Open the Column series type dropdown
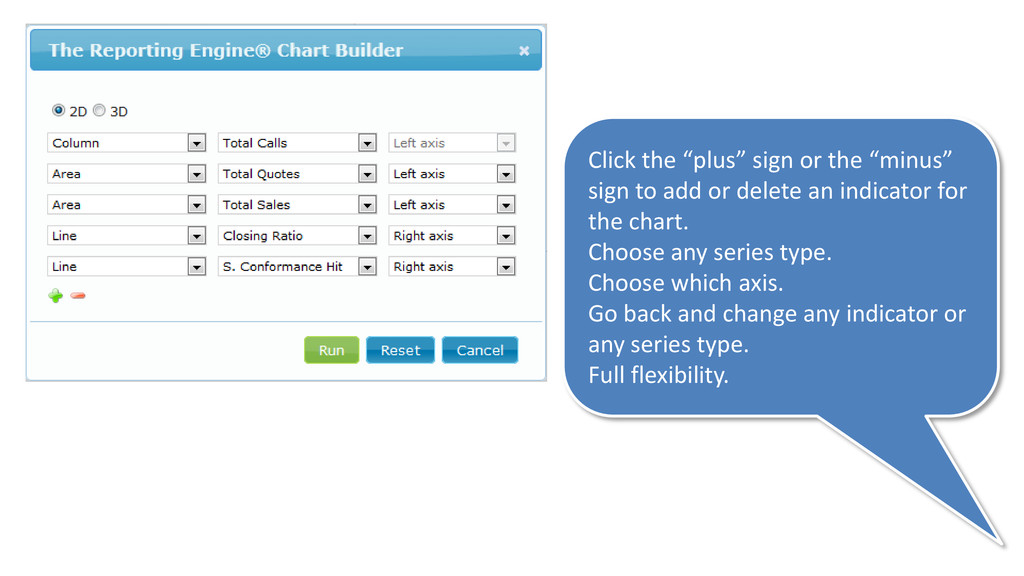The image size is (1024, 576). point(127,143)
